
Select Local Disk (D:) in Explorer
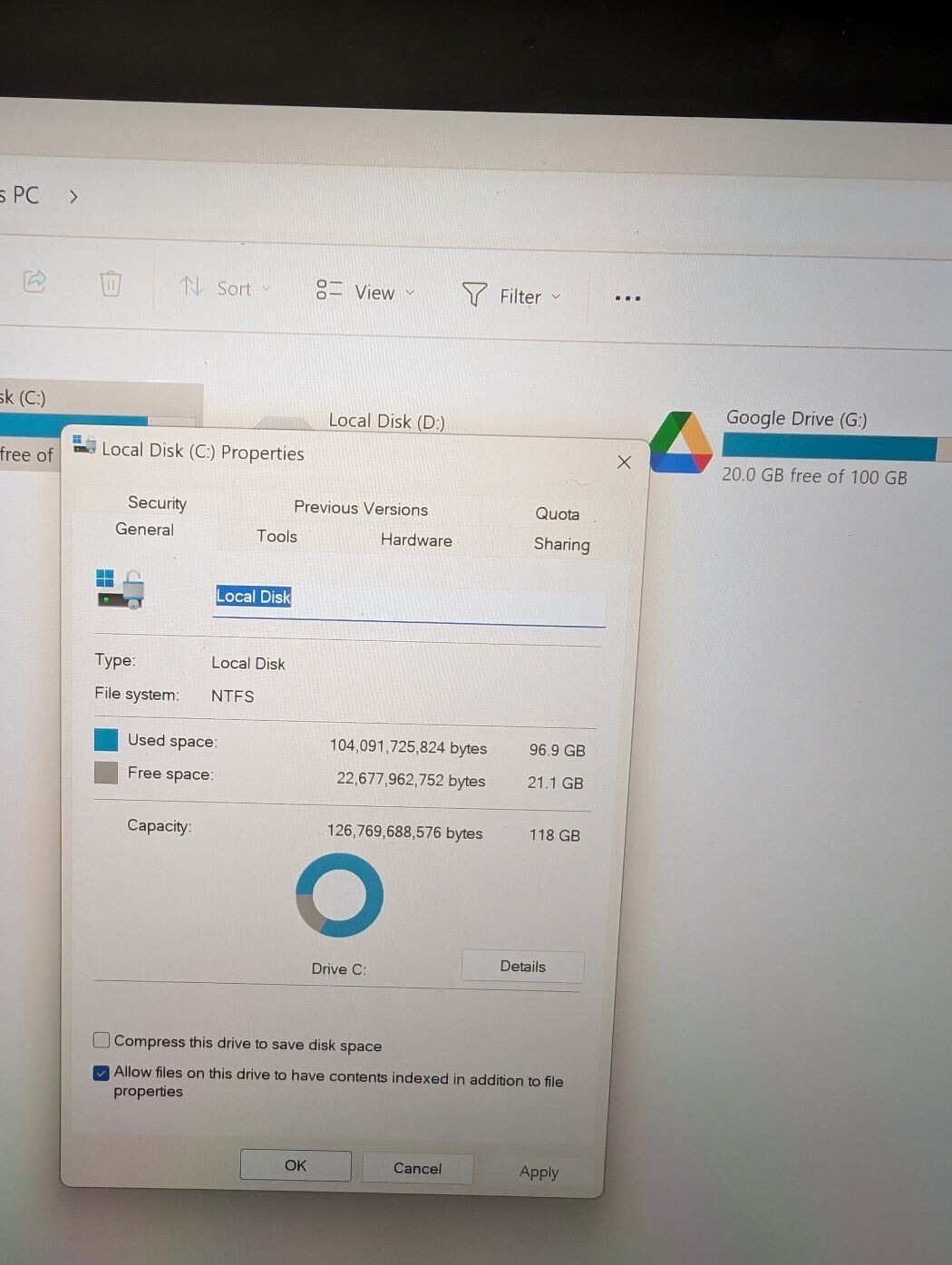(386, 421)
